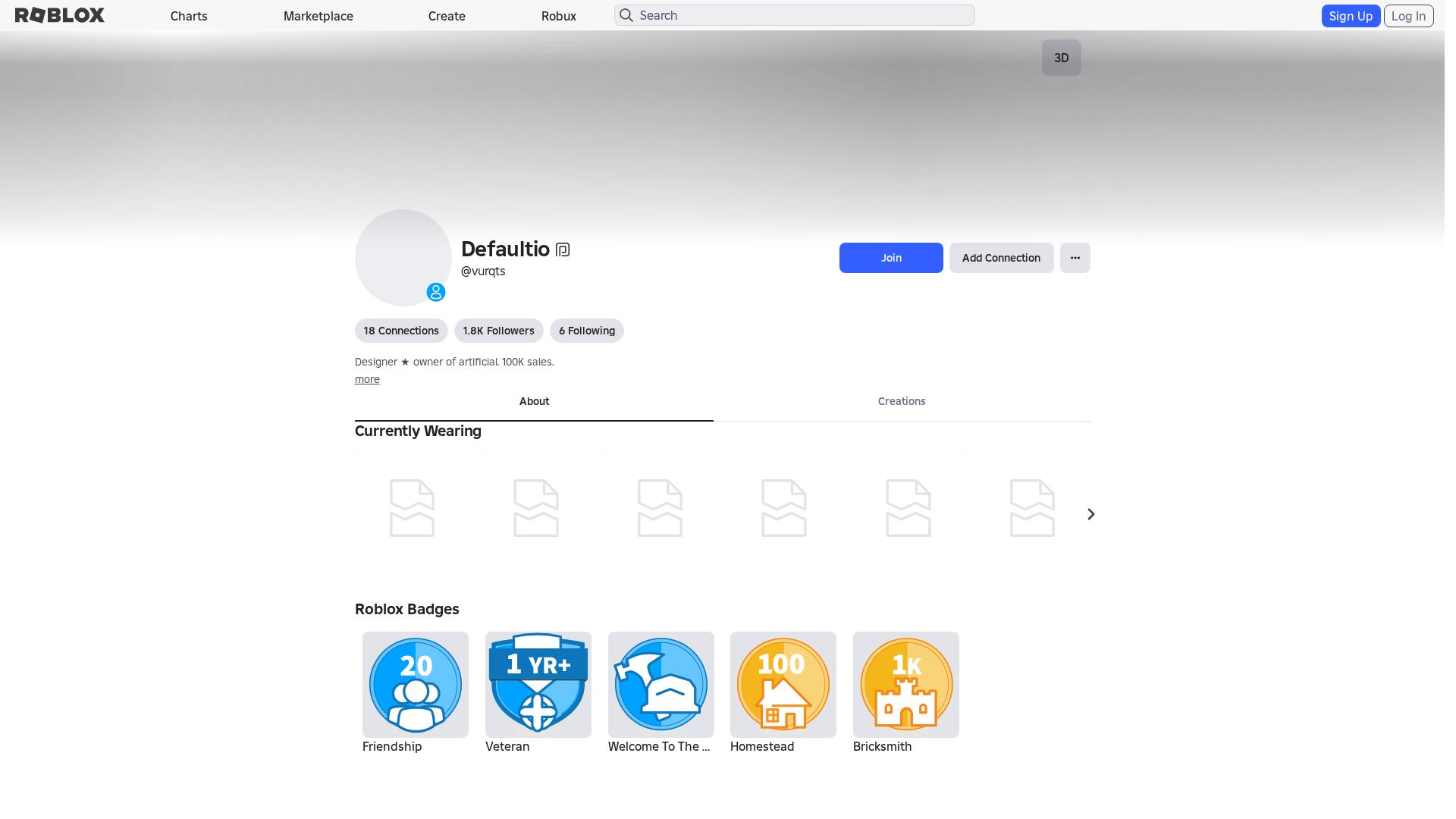Click the Veteran badge label
Image resolution: width=1456 pixels, height=819 pixels.
click(x=507, y=746)
